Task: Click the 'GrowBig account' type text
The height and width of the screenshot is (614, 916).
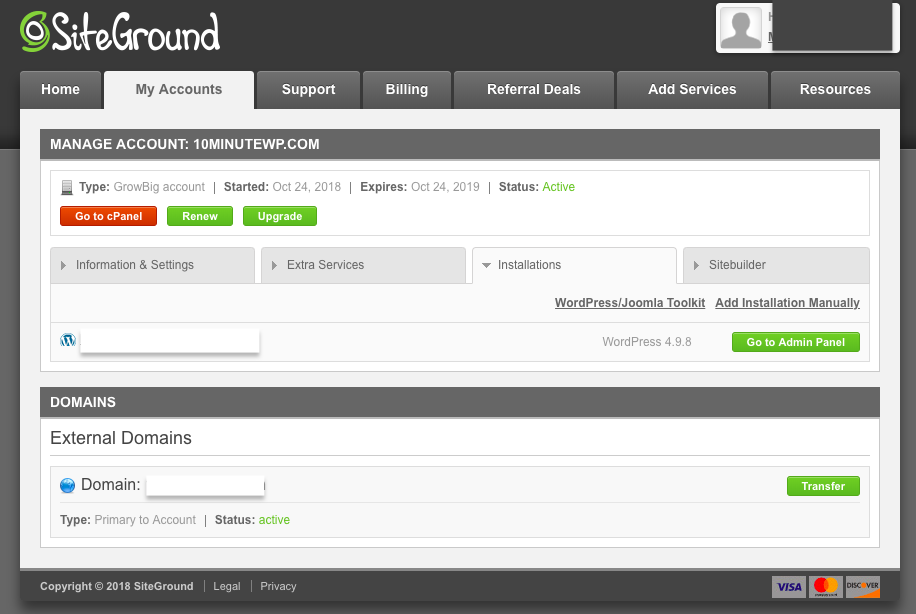Action: click(x=159, y=187)
